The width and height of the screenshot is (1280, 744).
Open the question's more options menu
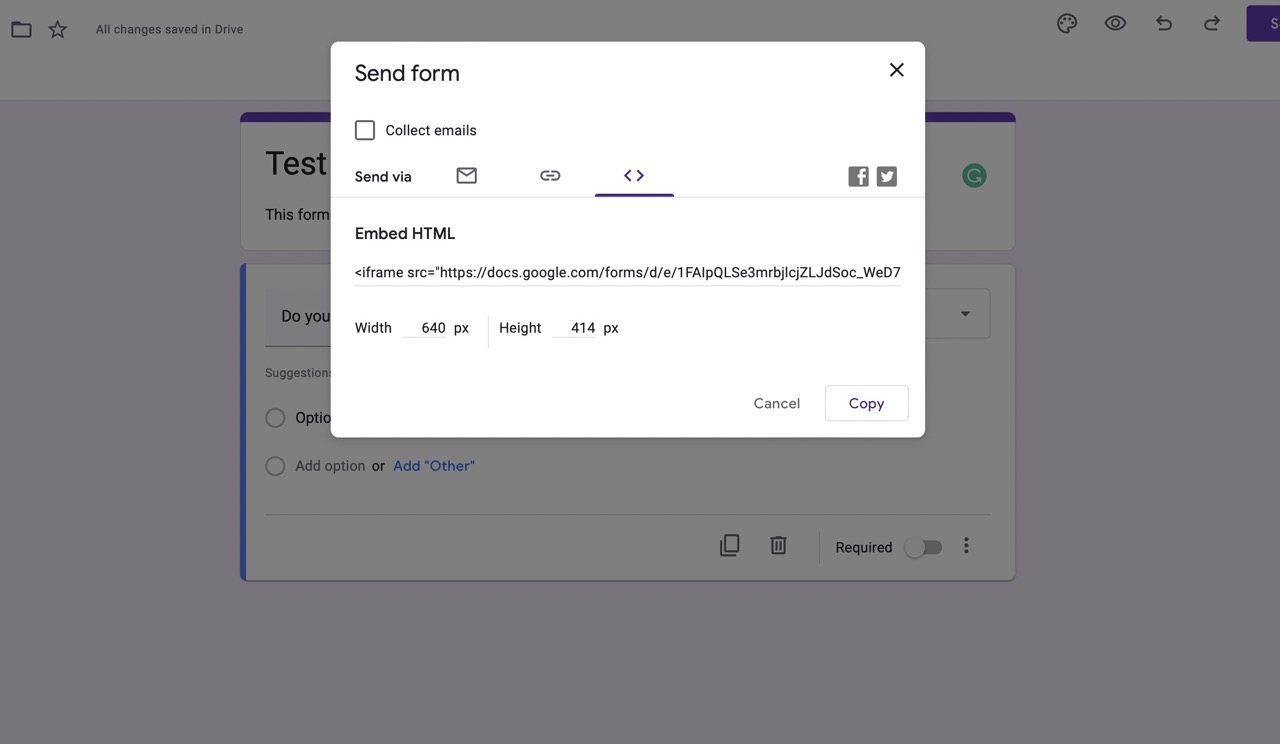click(966, 545)
